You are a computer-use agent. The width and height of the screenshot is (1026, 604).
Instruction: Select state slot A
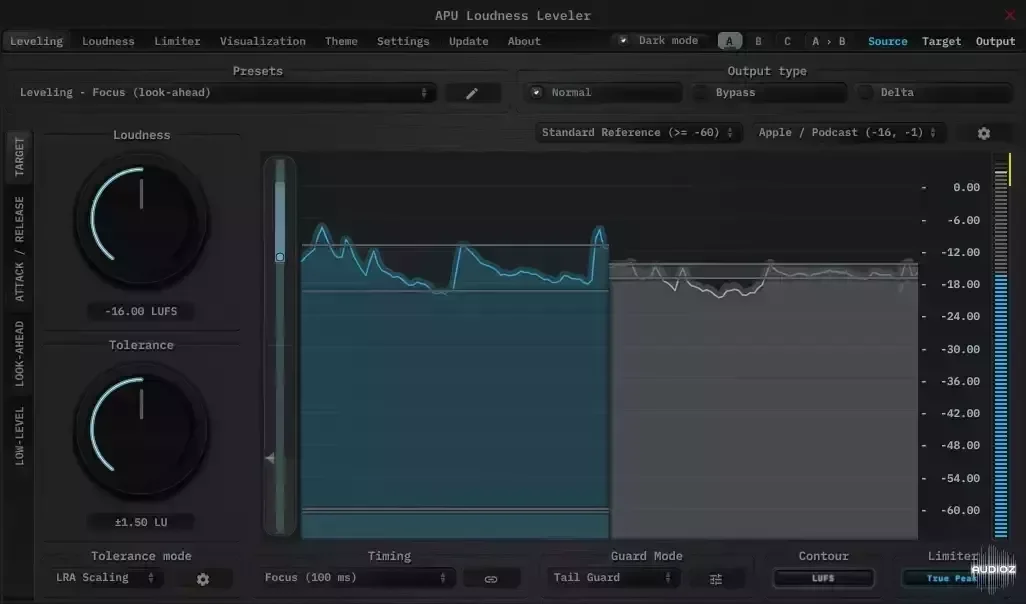[x=730, y=41]
